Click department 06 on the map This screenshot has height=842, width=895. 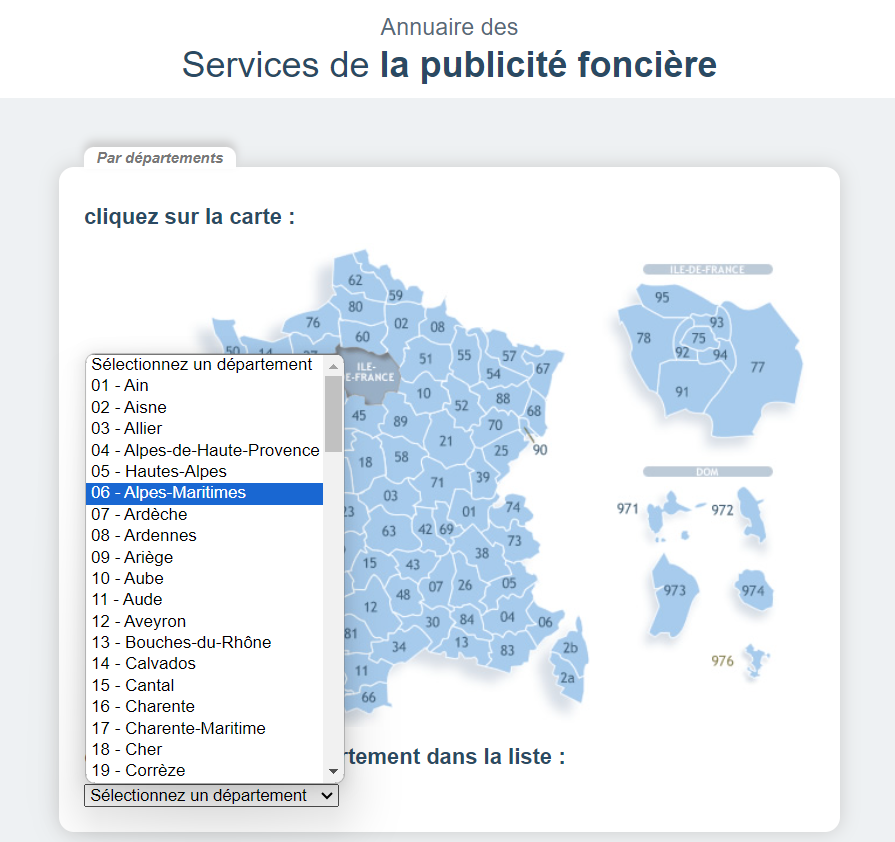point(545,622)
